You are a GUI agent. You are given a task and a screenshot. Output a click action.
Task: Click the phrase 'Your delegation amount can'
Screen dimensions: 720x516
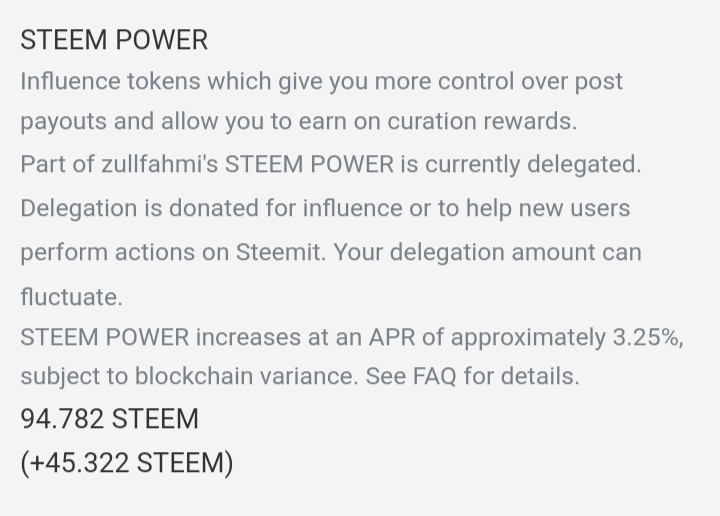[x=487, y=252]
